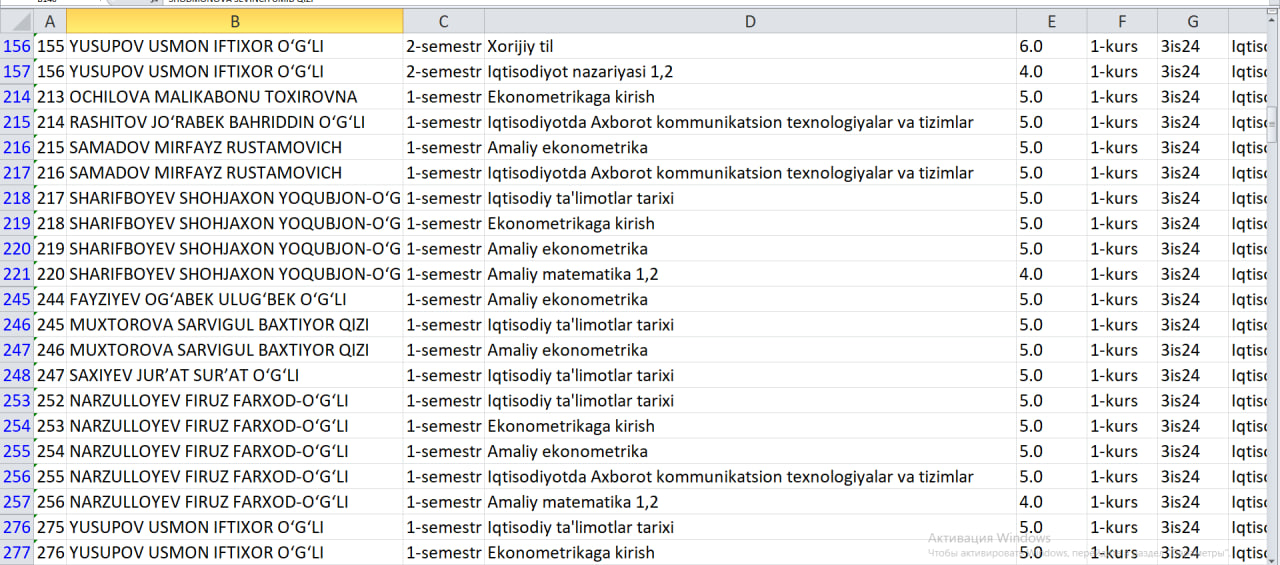Click 'Amaliy ekonometrika' in row 216
The image size is (1280, 565).
point(750,148)
